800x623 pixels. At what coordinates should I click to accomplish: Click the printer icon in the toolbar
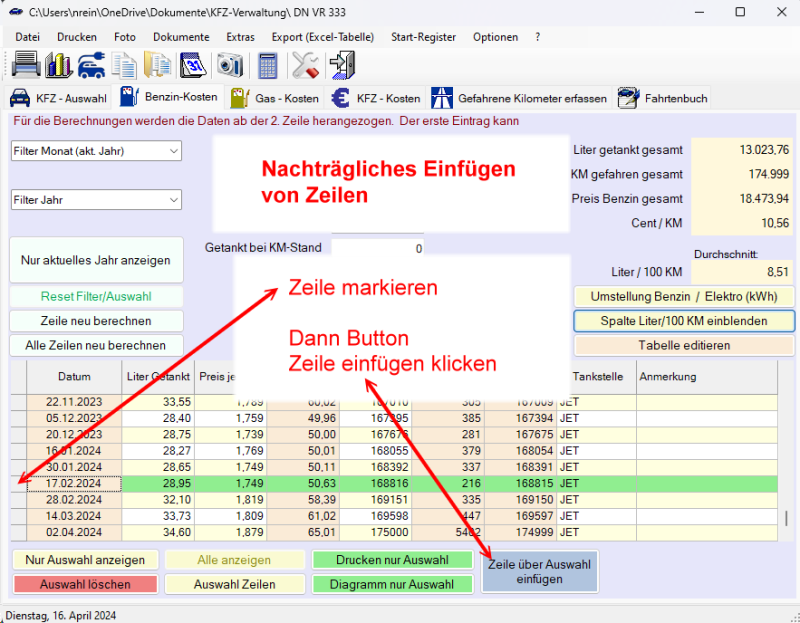point(26,65)
